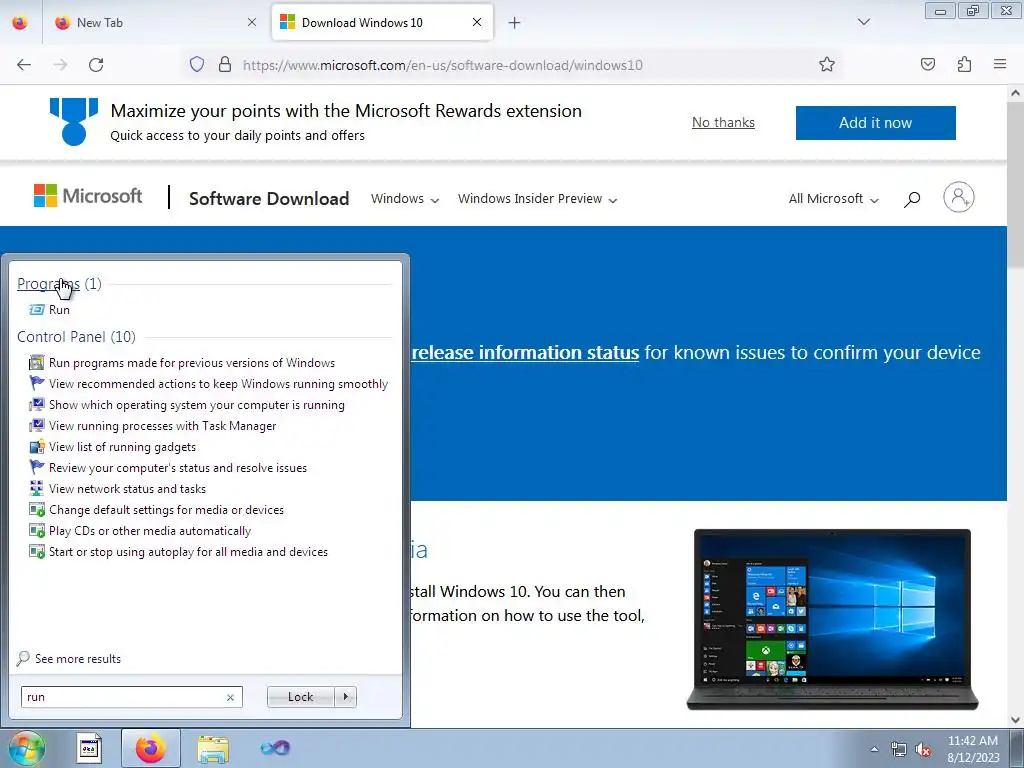Open a new tab with plus button
This screenshot has width=1024, height=768.
[x=515, y=23]
